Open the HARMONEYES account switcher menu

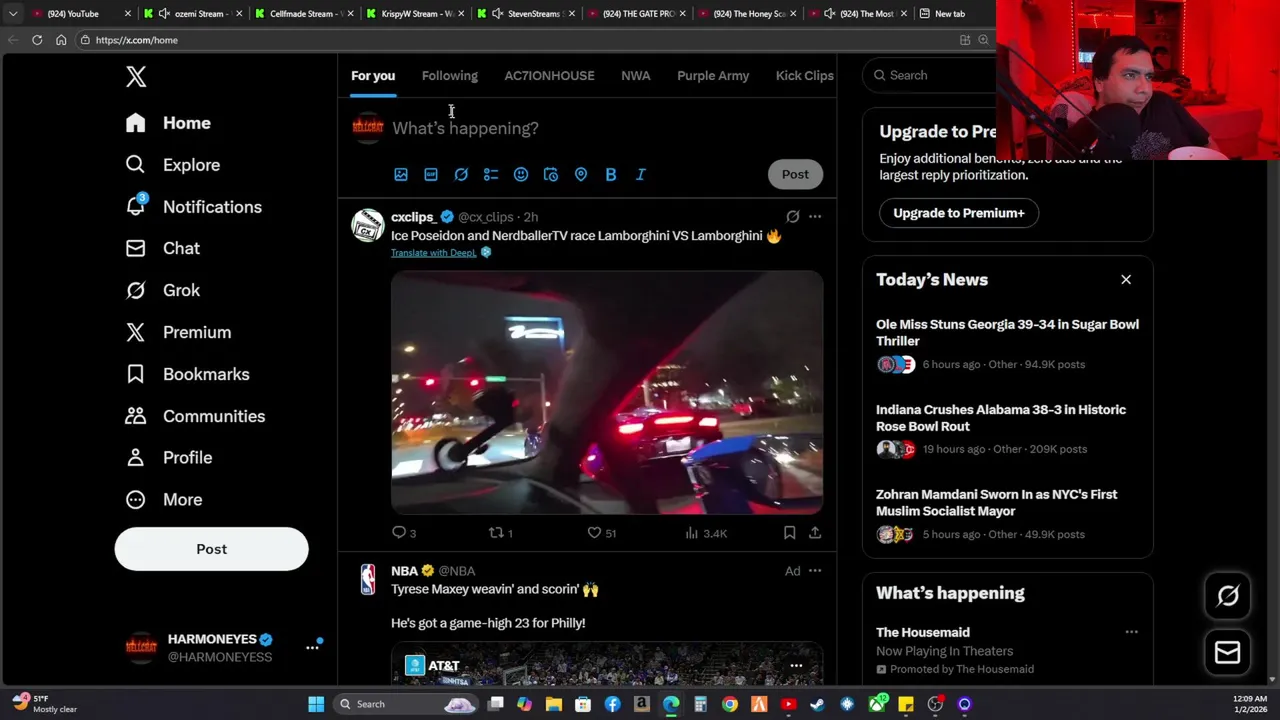(x=312, y=648)
